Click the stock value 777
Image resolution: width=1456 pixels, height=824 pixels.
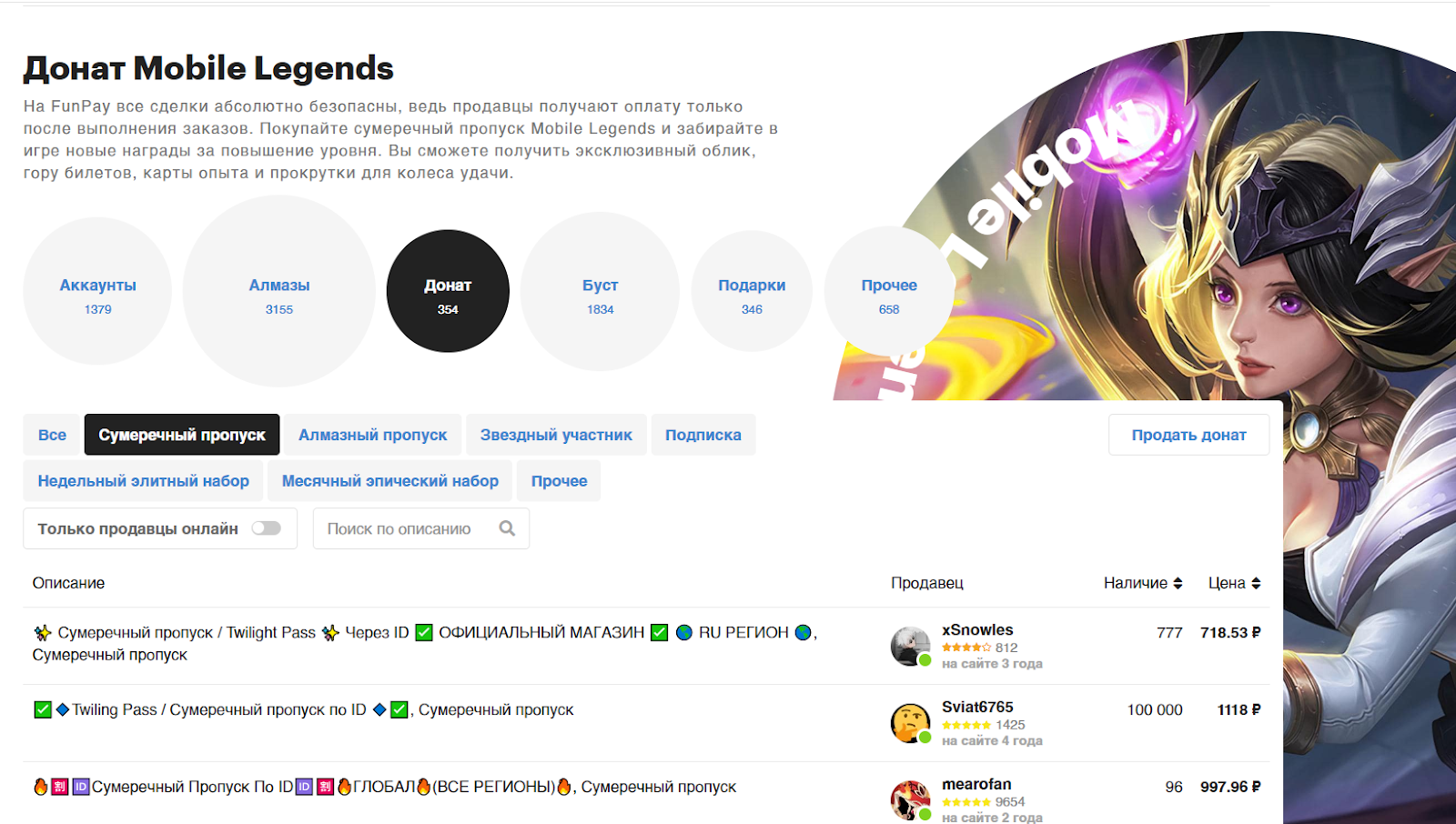point(1169,632)
